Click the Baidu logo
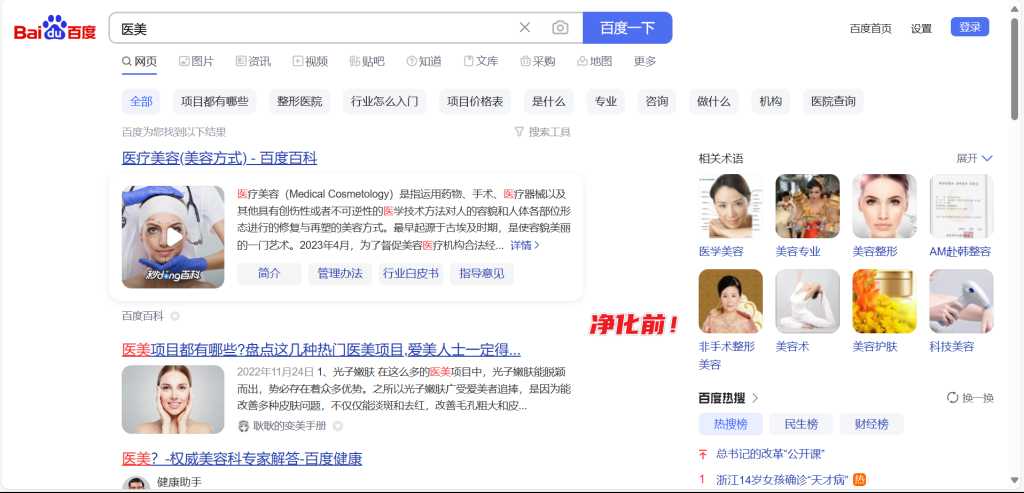Viewport: 1024px width, 493px height. click(x=55, y=28)
